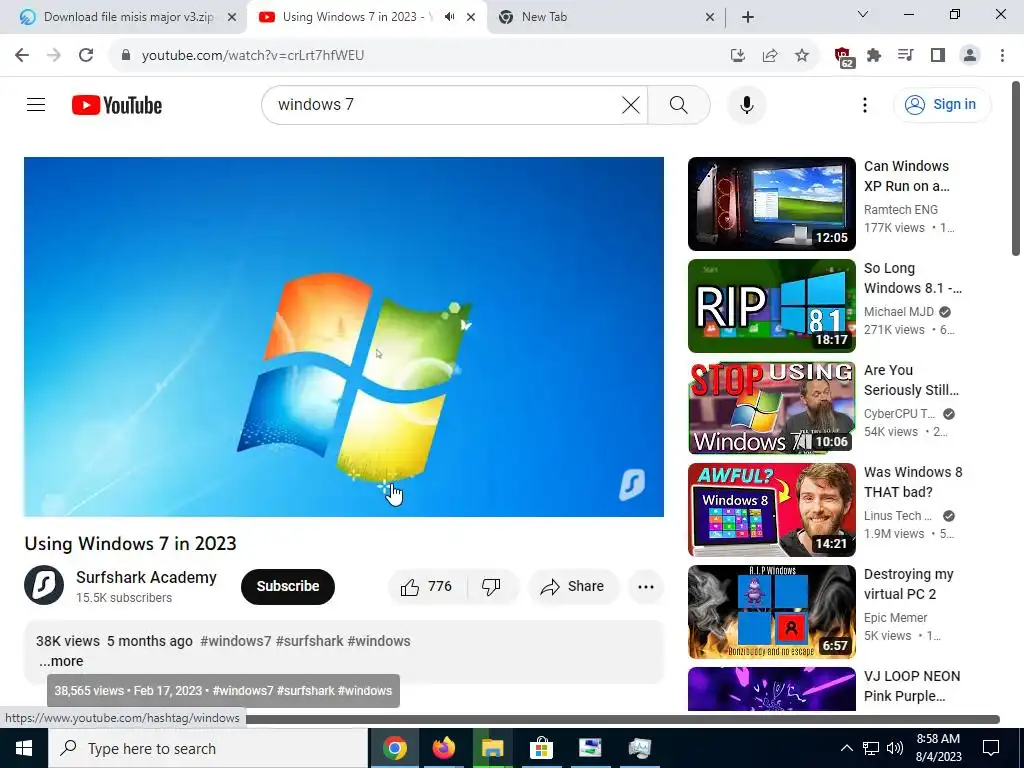Screen dimensions: 1024x768
Task: Like the video with thumbs up
Action: click(427, 586)
